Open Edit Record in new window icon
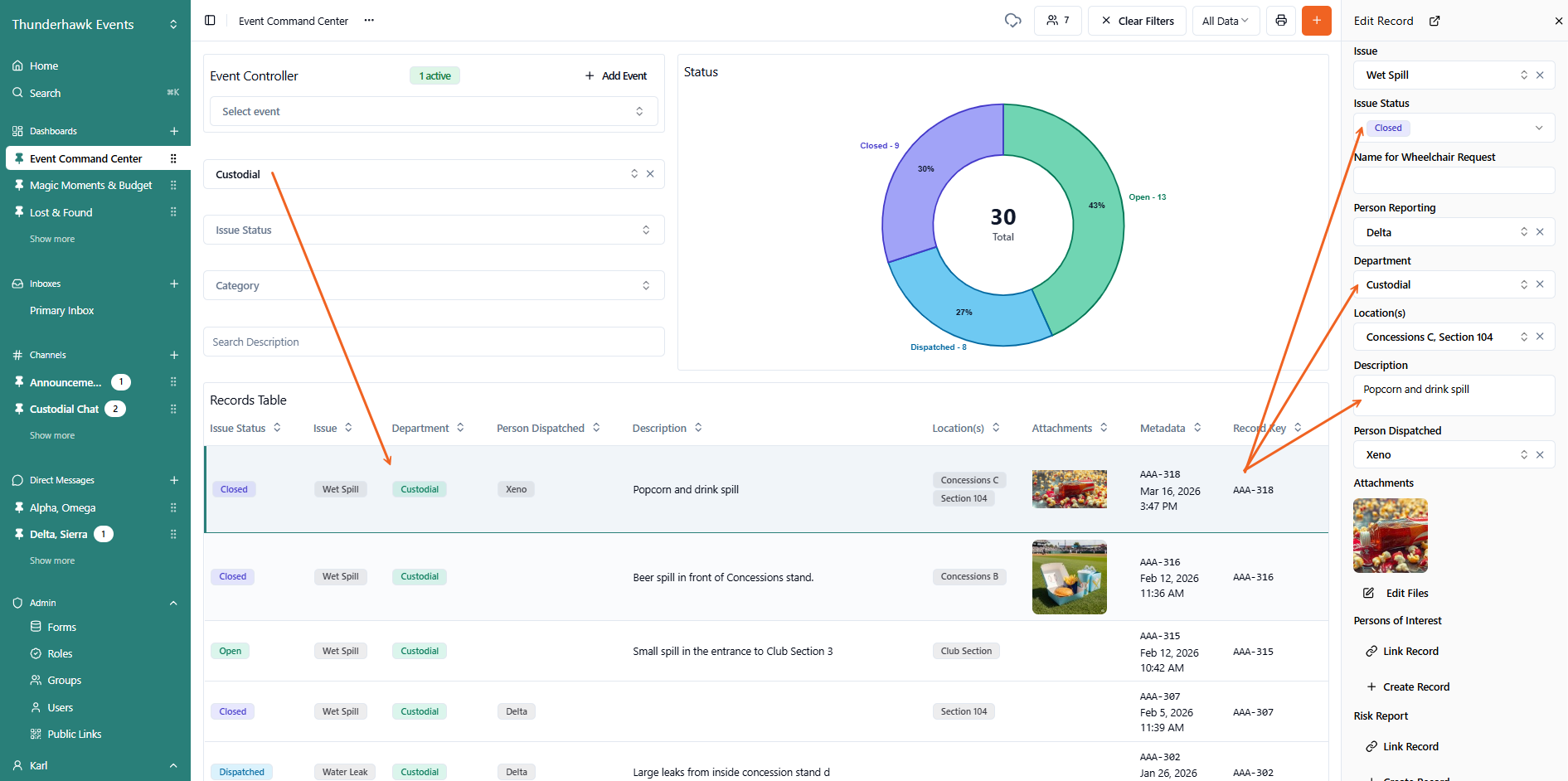The height and width of the screenshot is (781, 1568). [x=1435, y=21]
